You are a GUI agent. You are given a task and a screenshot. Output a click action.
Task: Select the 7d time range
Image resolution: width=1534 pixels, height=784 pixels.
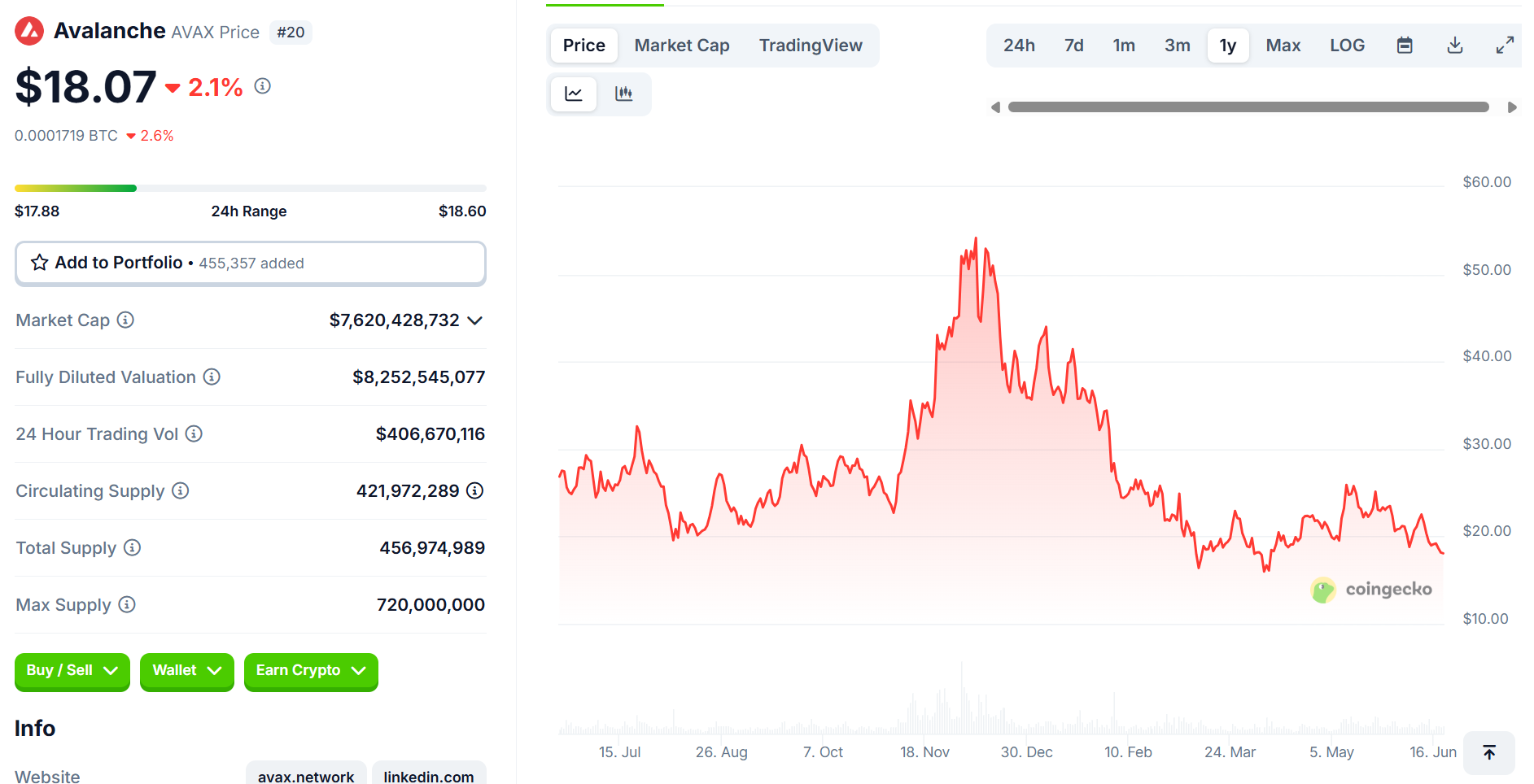pyautogui.click(x=1074, y=46)
